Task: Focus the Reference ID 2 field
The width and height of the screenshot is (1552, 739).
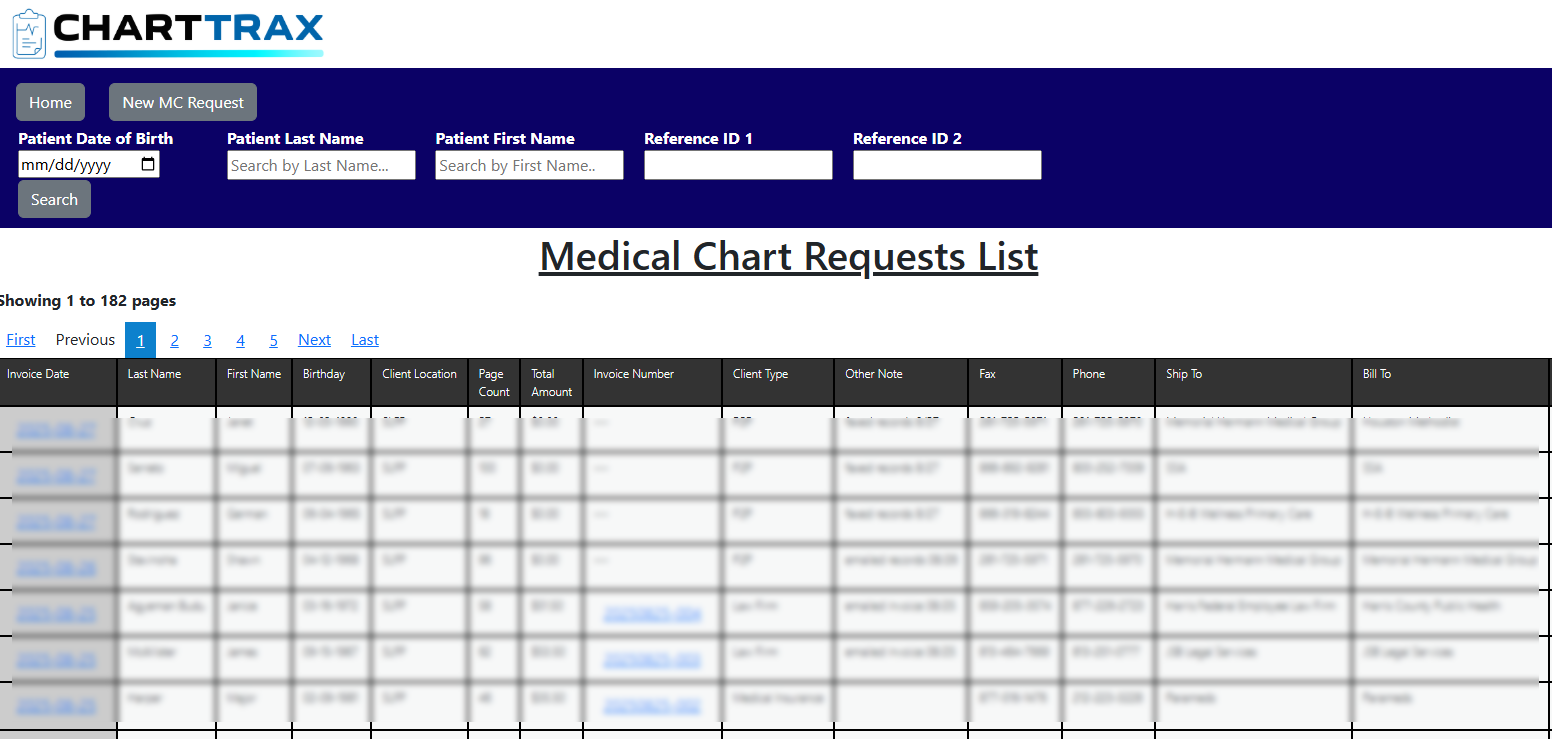Action: 947,165
